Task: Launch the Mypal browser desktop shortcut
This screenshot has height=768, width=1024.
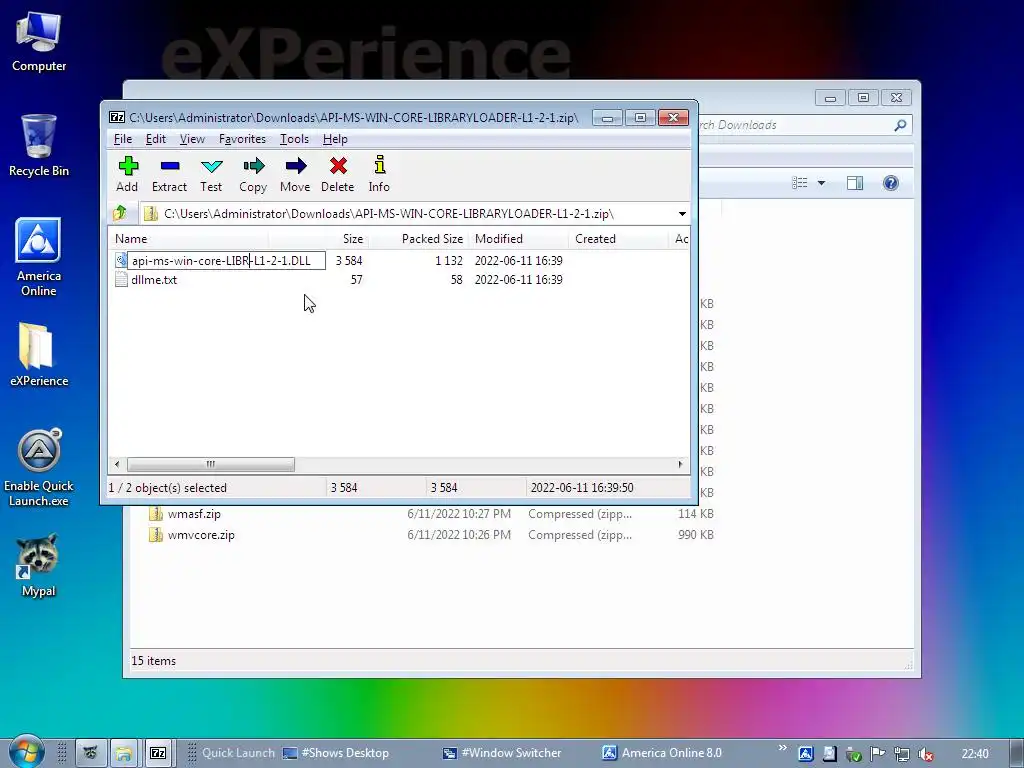Action: 39,566
